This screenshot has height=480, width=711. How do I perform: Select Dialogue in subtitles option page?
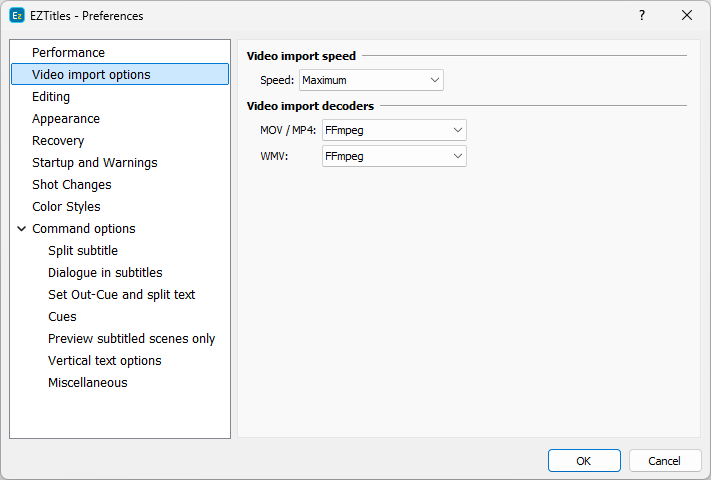coord(105,273)
